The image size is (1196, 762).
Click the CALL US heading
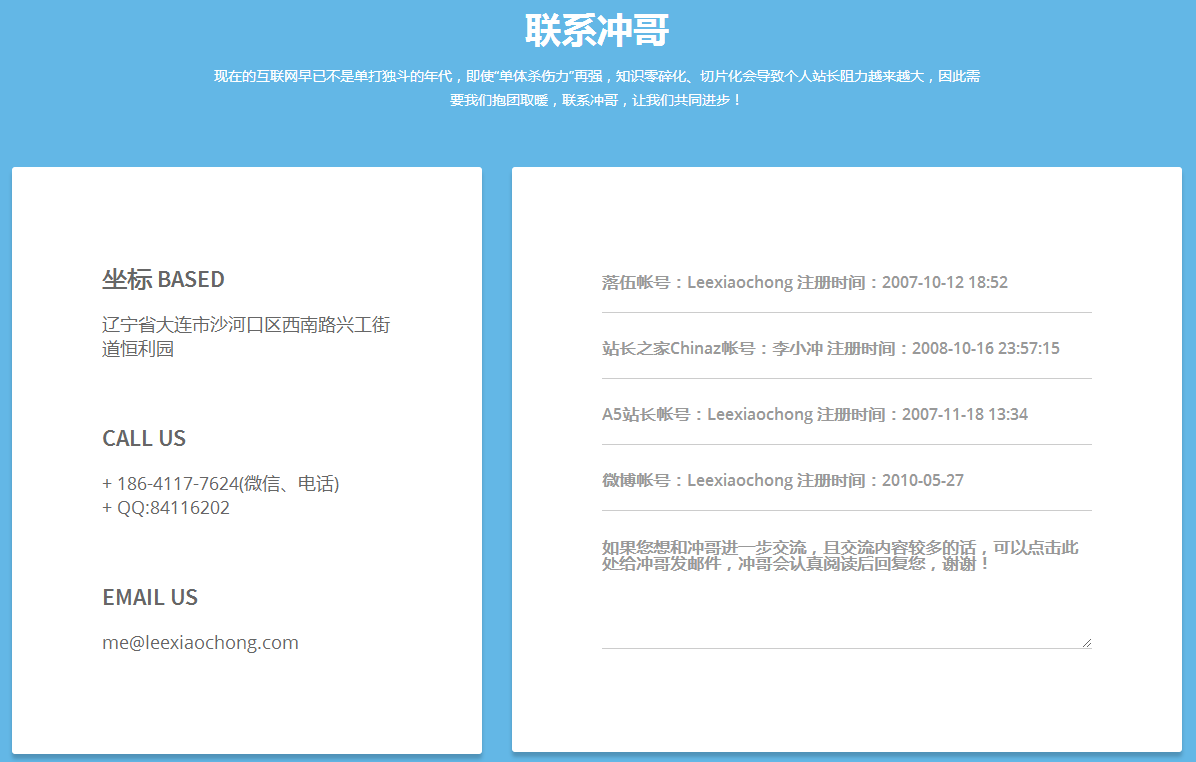[x=144, y=438]
